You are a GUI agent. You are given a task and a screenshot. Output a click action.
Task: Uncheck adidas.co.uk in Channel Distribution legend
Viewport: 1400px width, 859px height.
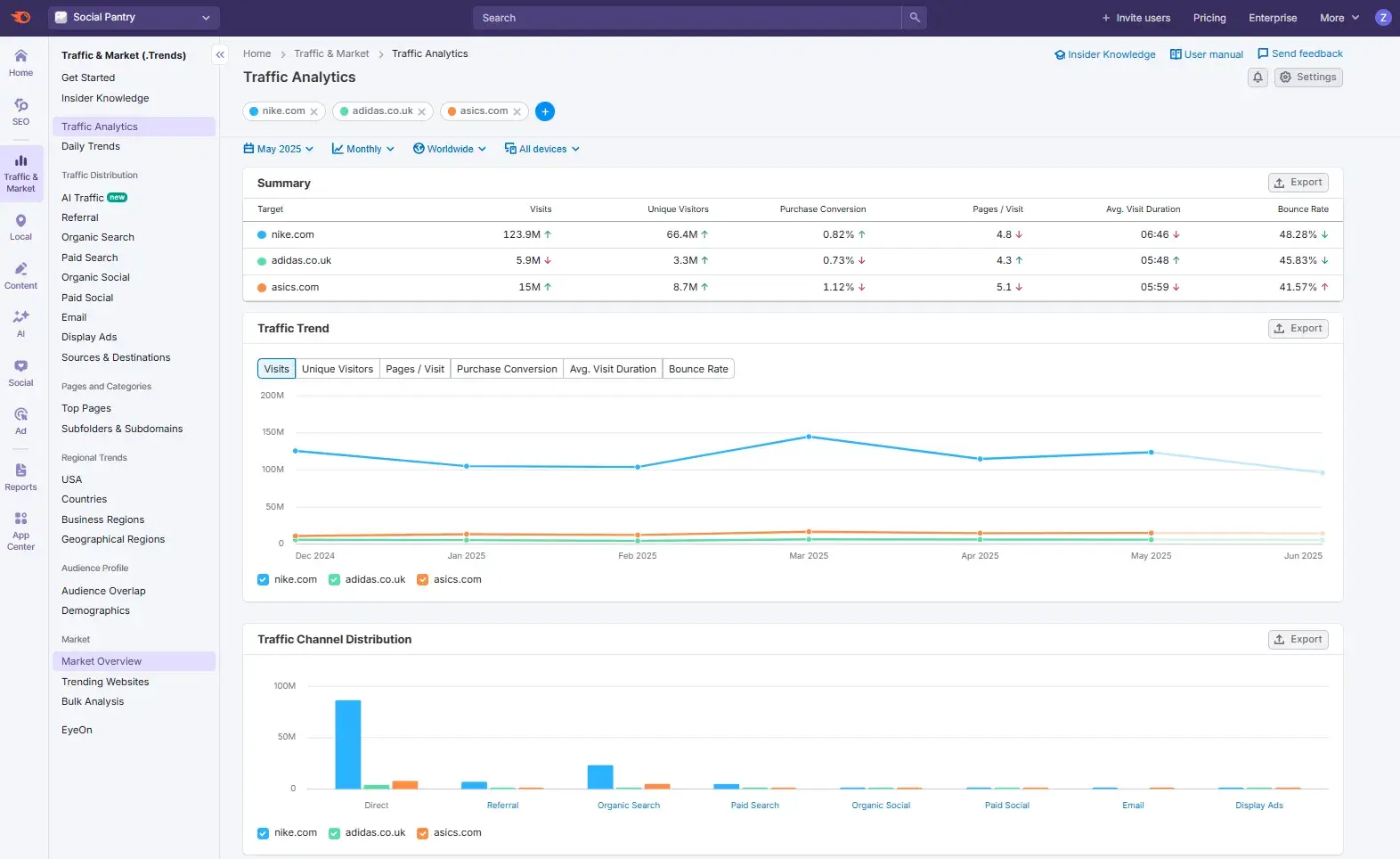(x=334, y=833)
